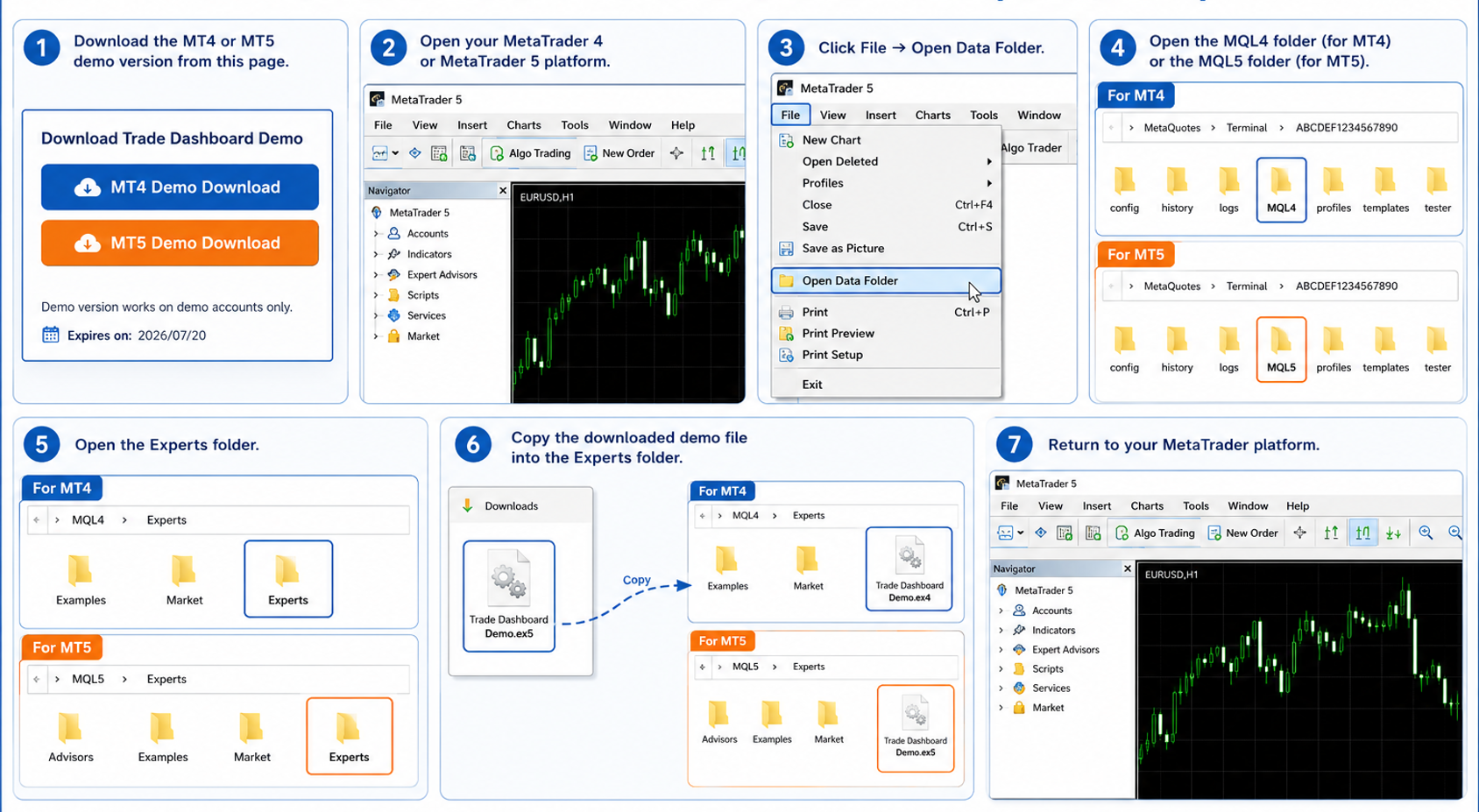Open the Open Deleted submenu arrow
Viewport: 1479px width, 812px height.
click(989, 162)
